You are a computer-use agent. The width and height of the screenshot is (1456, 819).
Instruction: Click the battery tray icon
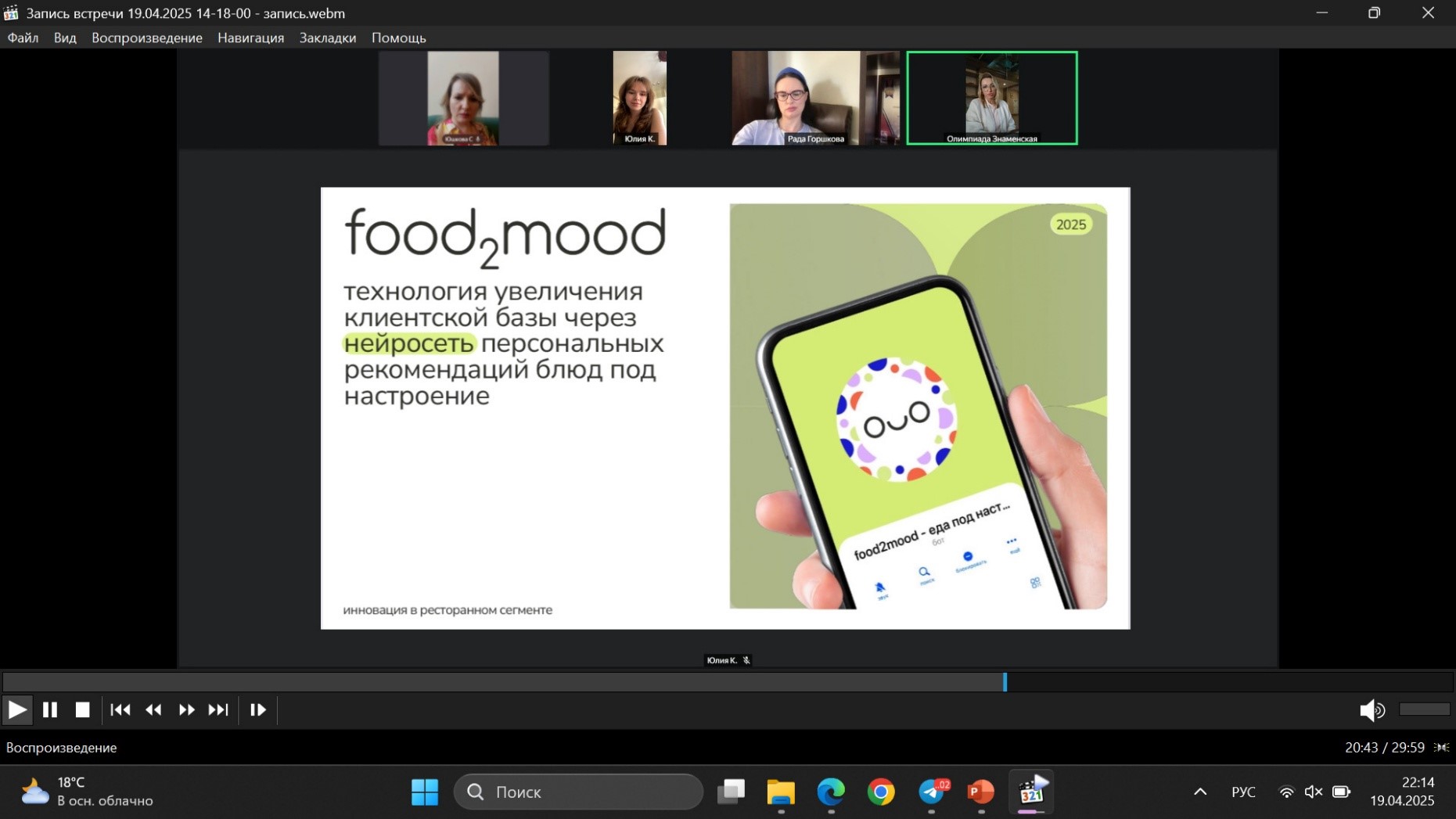coord(1341,792)
